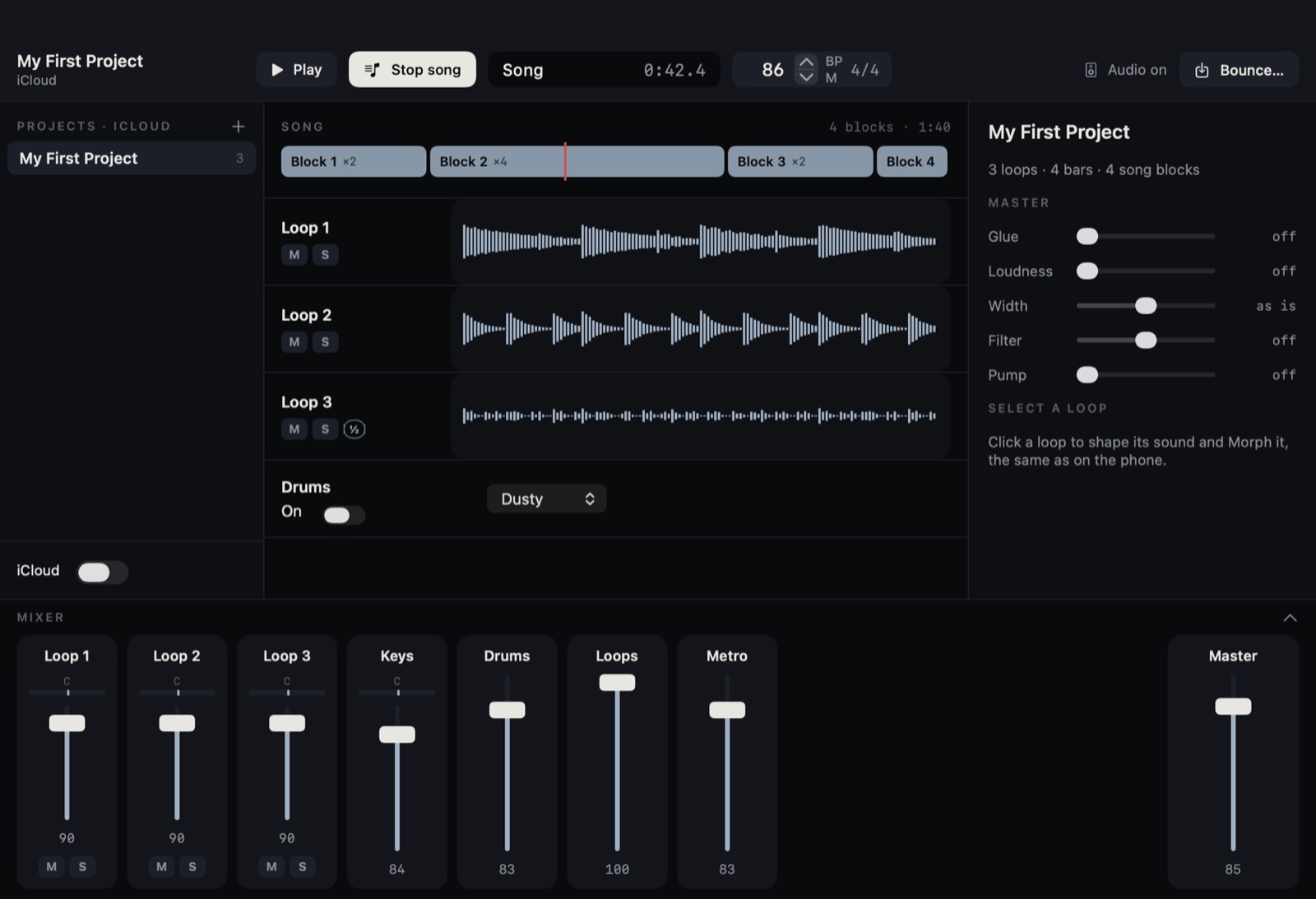Select My First Project in the sidebar

[132, 158]
